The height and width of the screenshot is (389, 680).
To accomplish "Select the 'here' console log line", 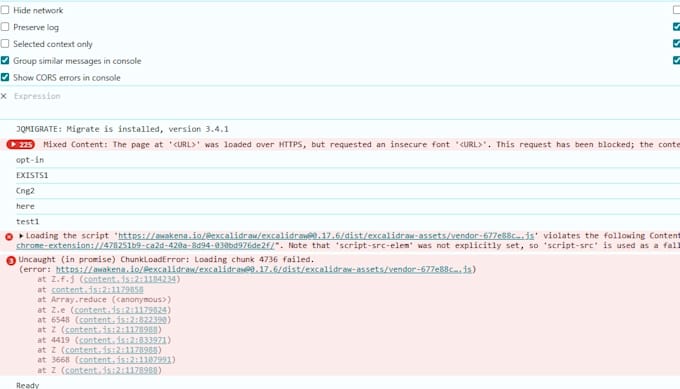I will coord(25,206).
